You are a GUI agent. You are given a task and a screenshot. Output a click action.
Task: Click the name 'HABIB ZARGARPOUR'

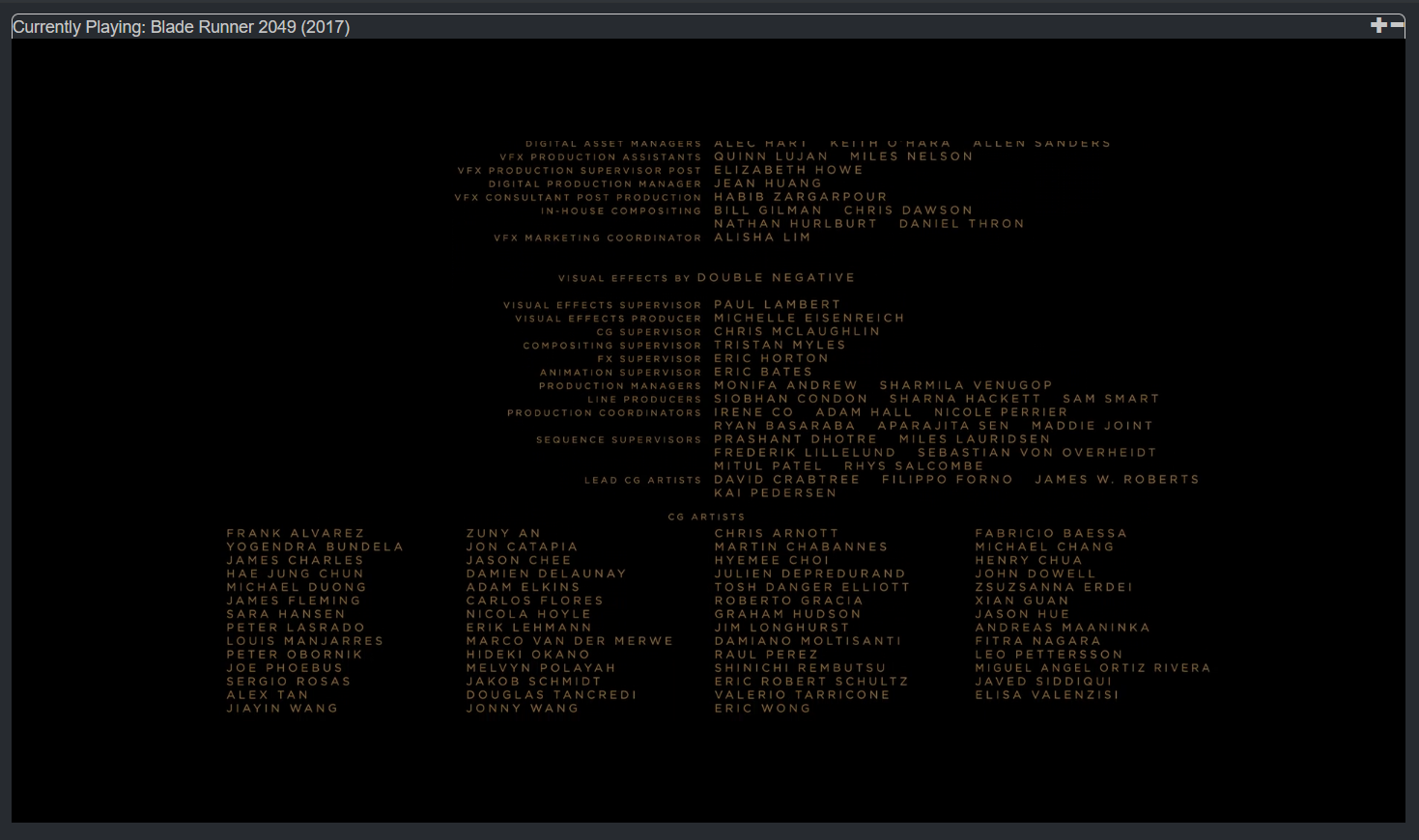pos(801,196)
